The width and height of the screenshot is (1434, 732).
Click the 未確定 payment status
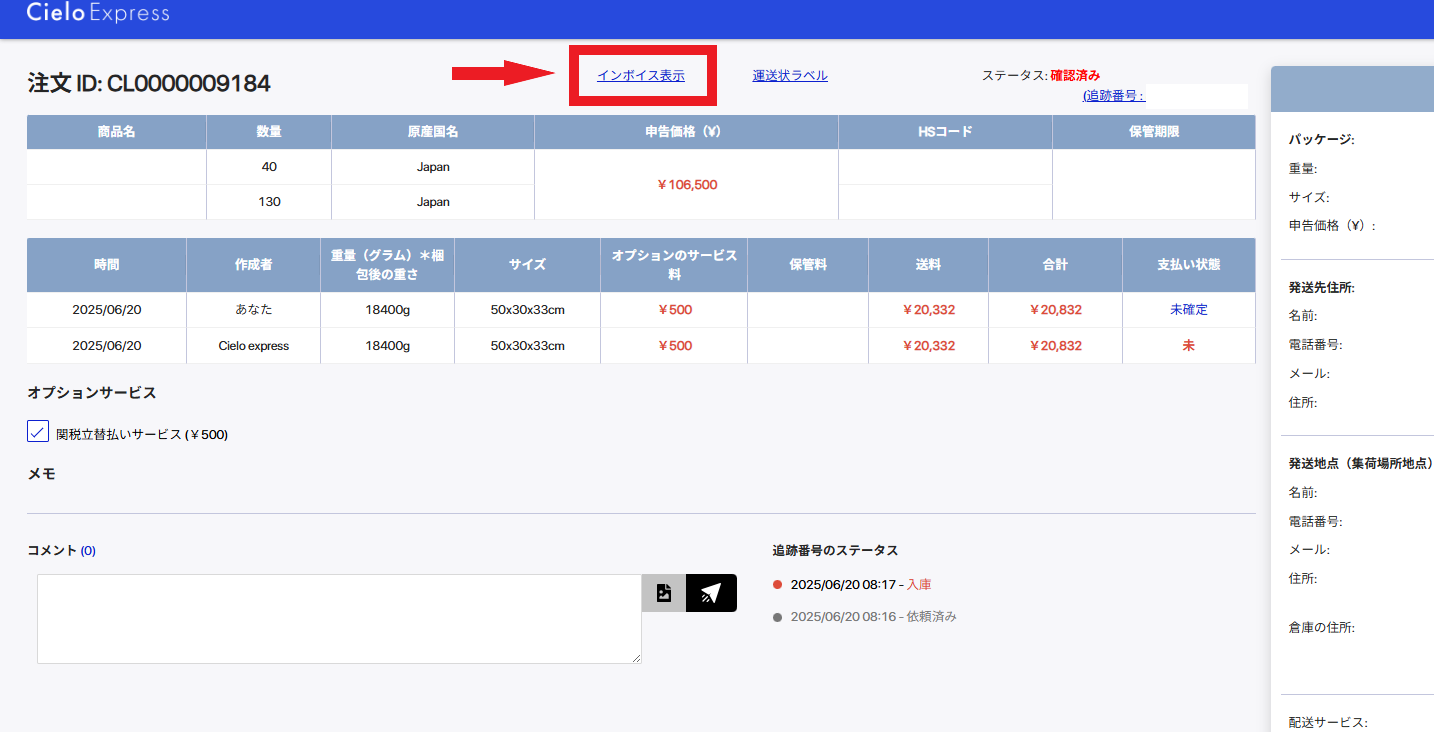(x=1189, y=310)
